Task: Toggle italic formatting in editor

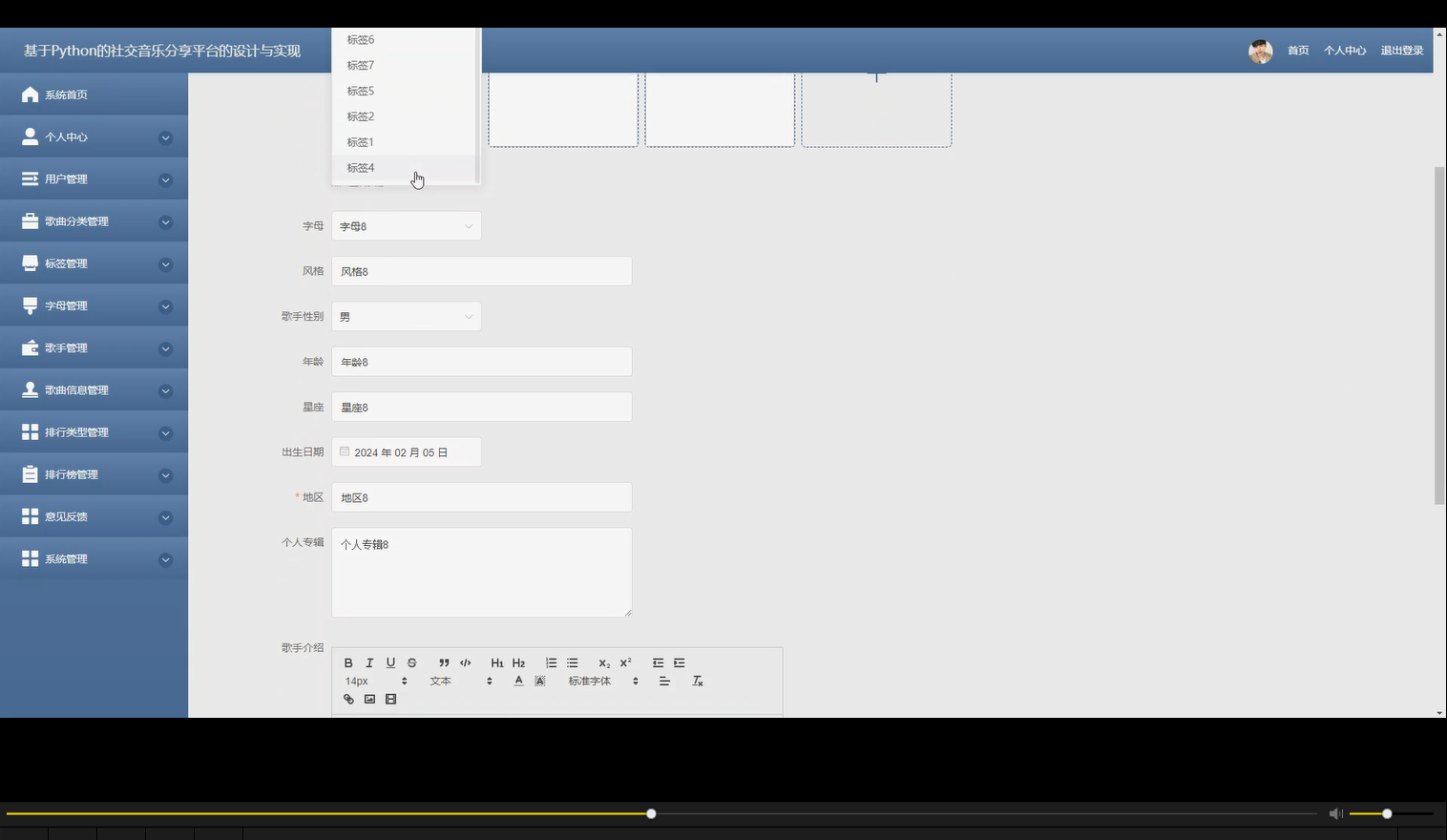Action: (x=369, y=662)
